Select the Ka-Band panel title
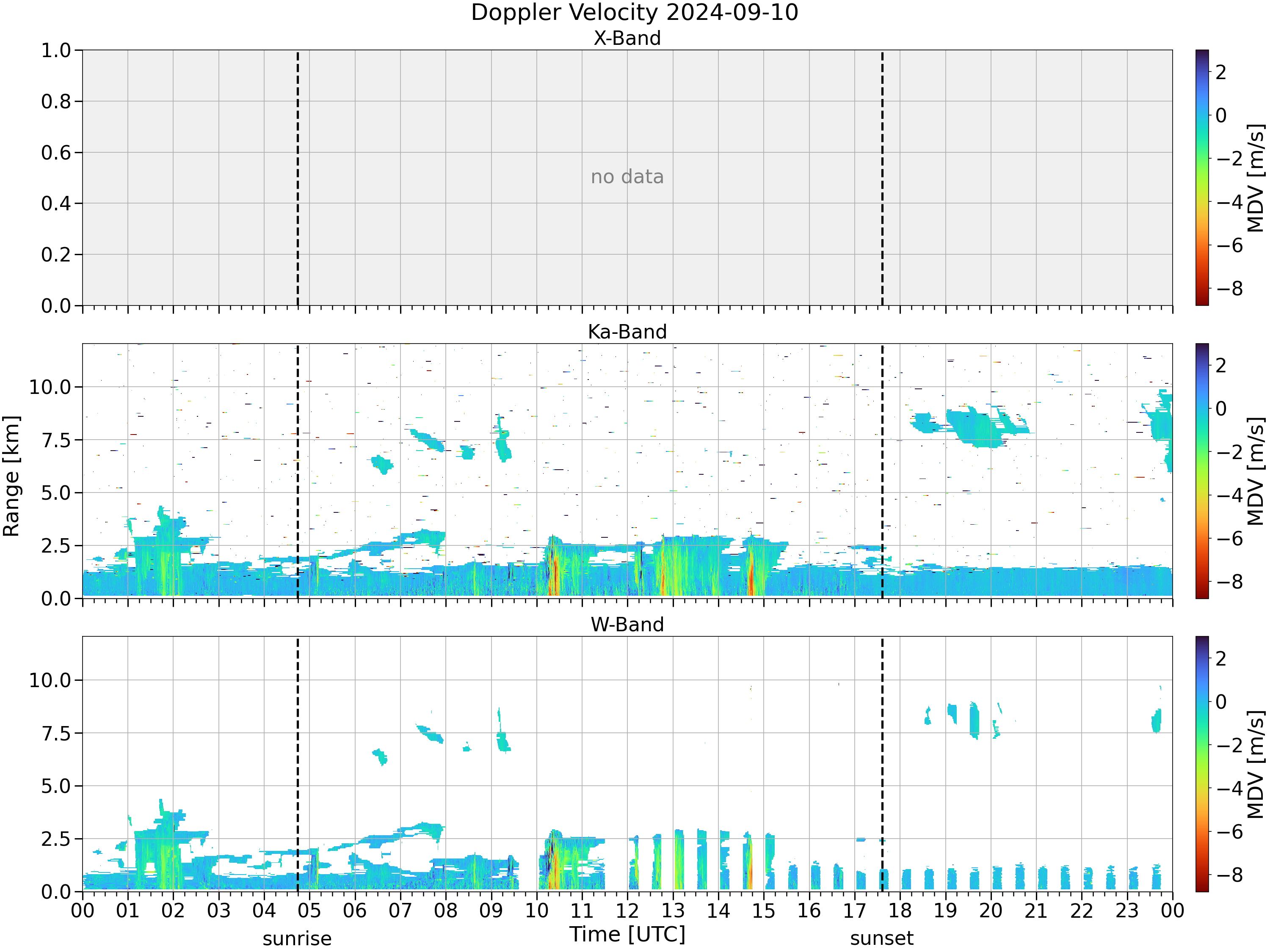 pos(627,332)
